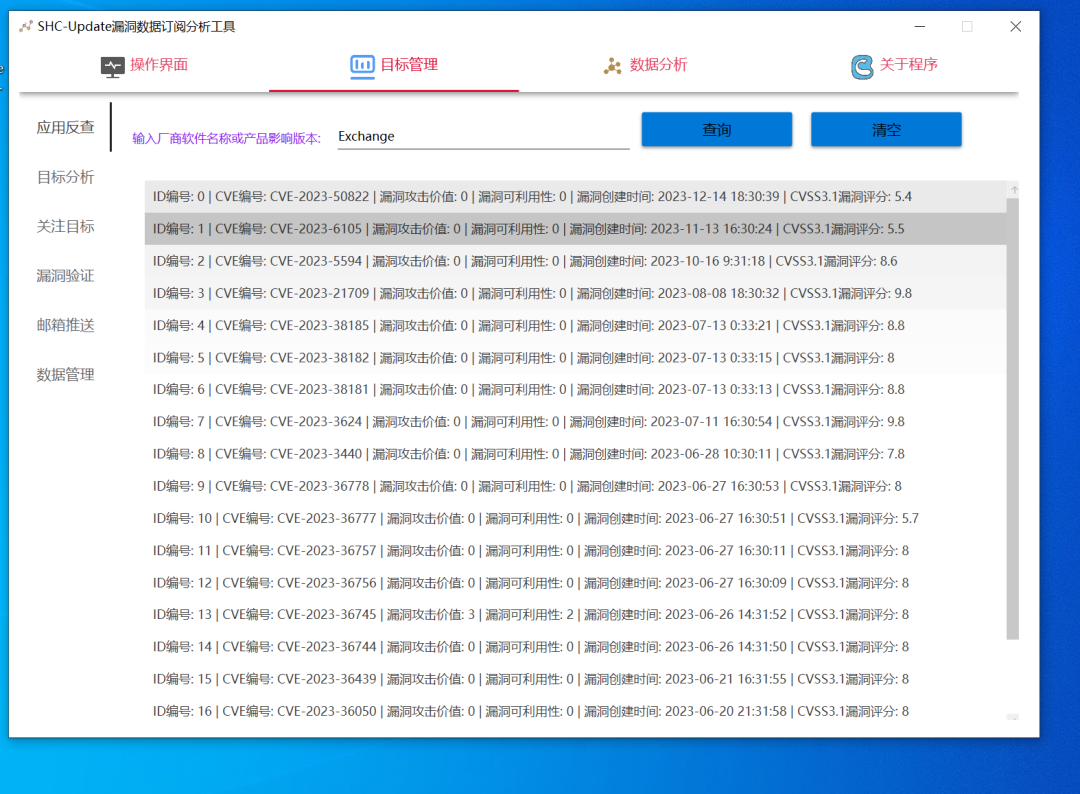Select row CVE-2023-36777
The image size is (1080, 794).
(575, 518)
